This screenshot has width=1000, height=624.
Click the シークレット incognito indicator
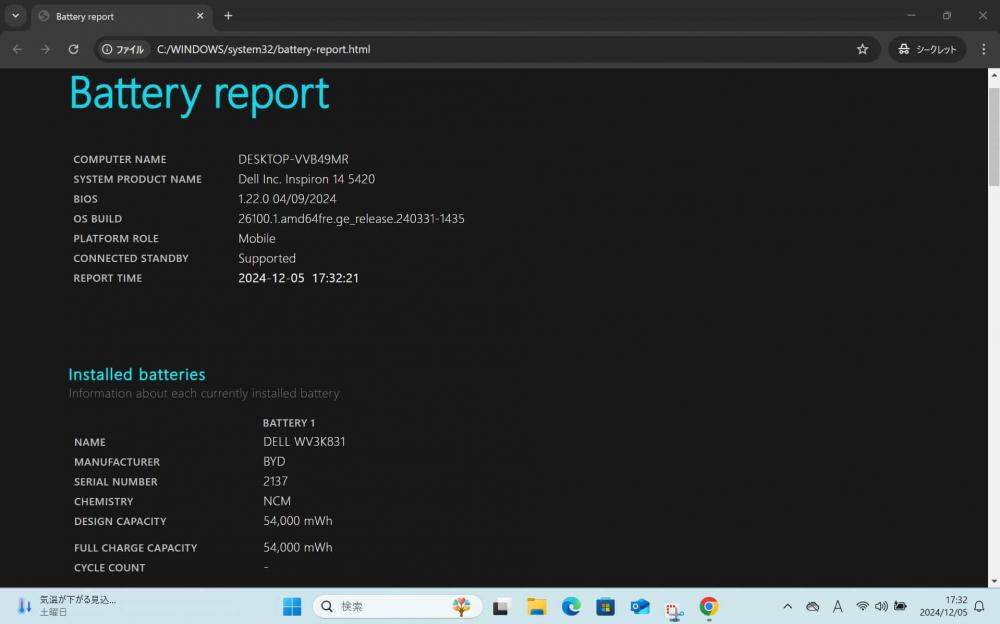click(x=927, y=49)
